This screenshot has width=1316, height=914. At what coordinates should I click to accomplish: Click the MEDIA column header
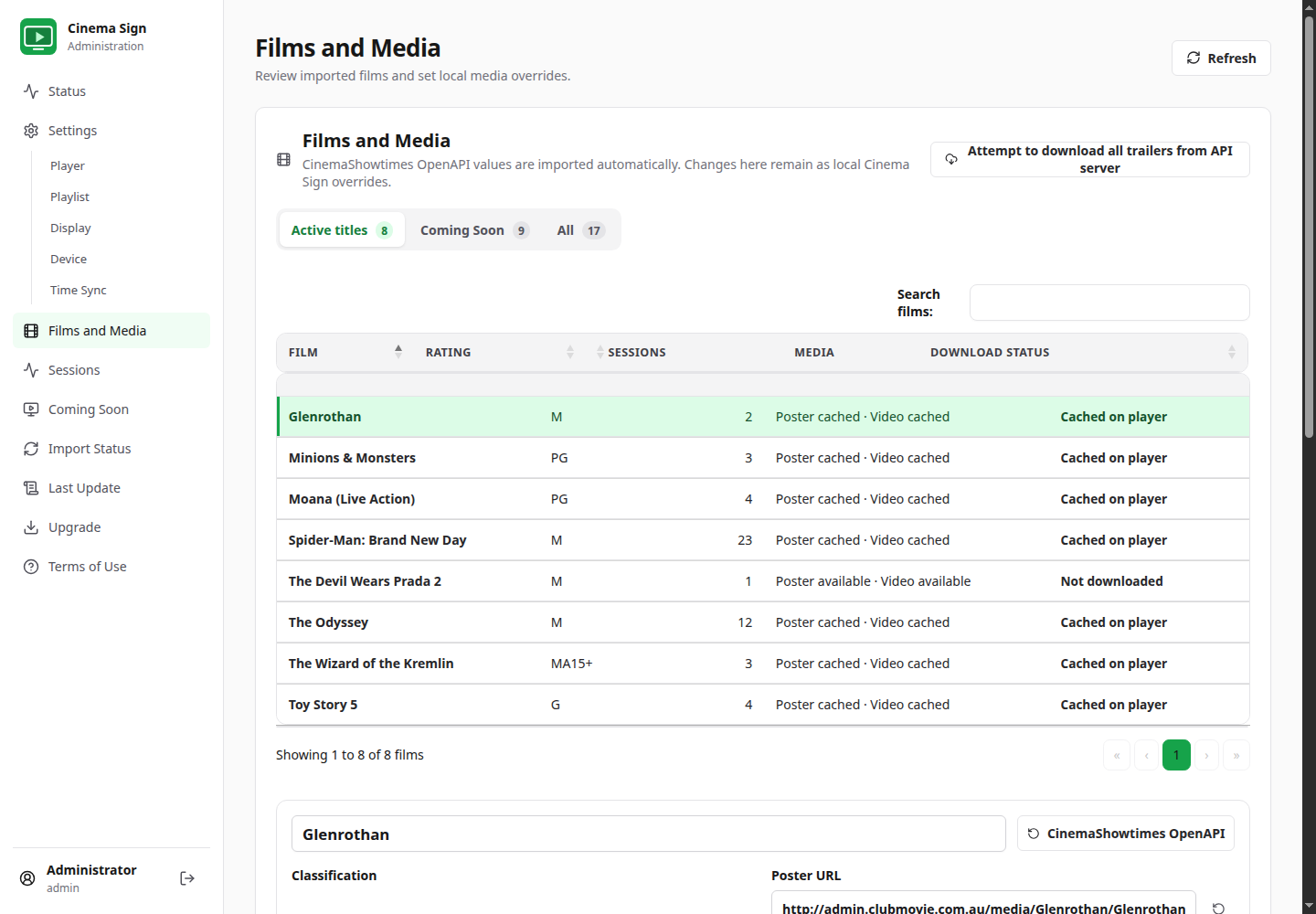[x=814, y=353]
